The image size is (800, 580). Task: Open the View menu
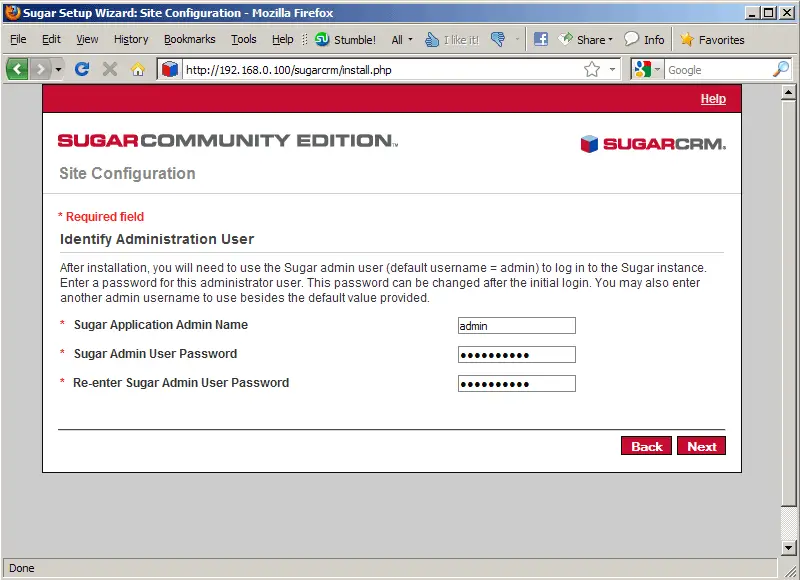87,39
